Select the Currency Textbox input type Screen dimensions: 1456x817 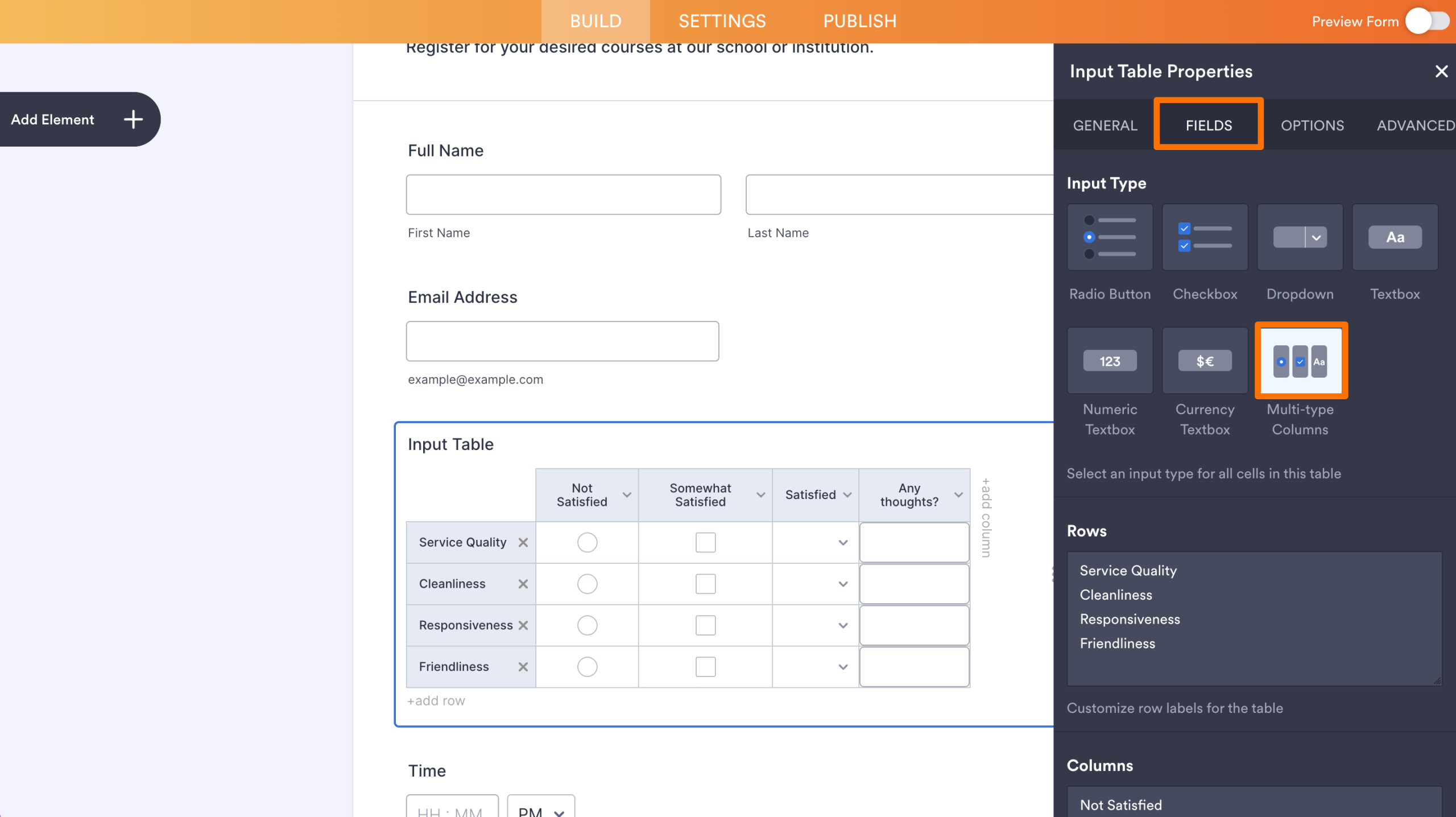pyautogui.click(x=1204, y=361)
